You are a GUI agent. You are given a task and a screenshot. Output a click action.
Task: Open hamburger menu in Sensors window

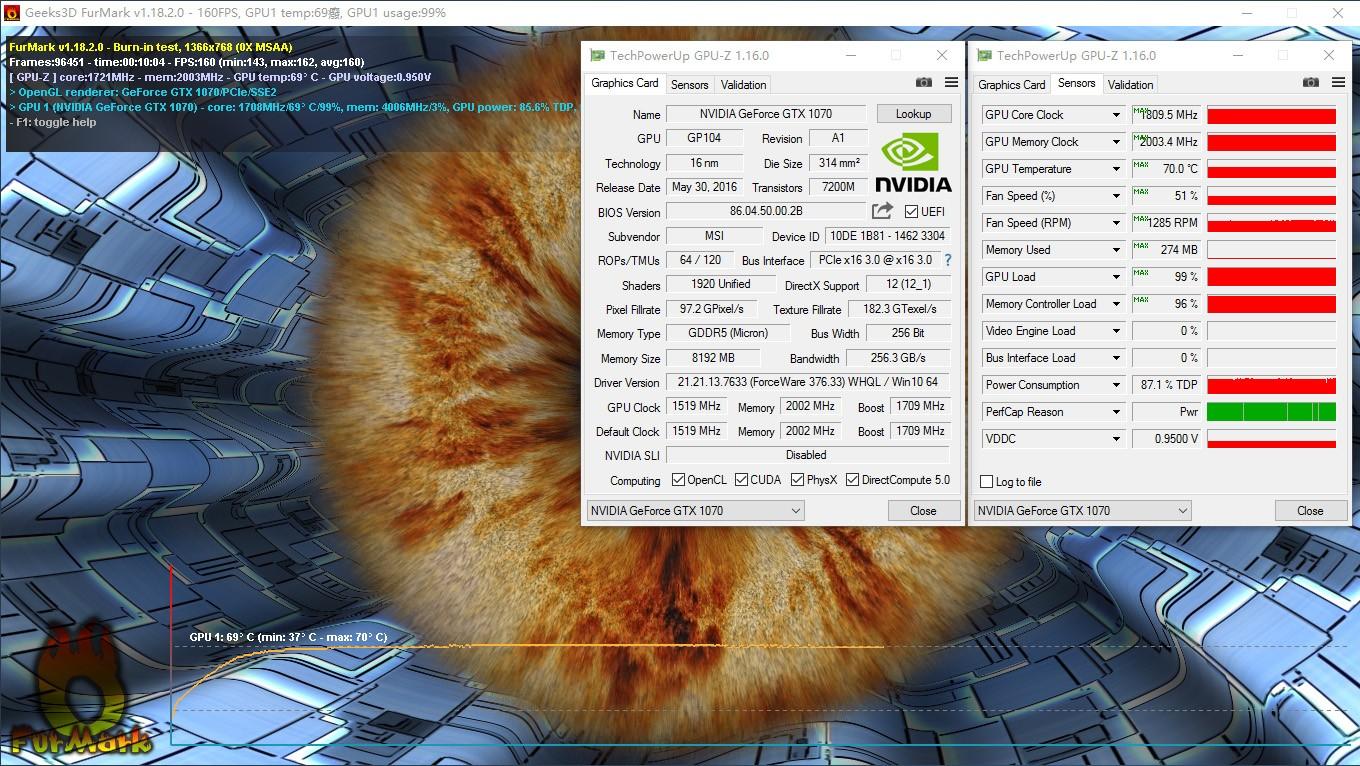[1338, 83]
